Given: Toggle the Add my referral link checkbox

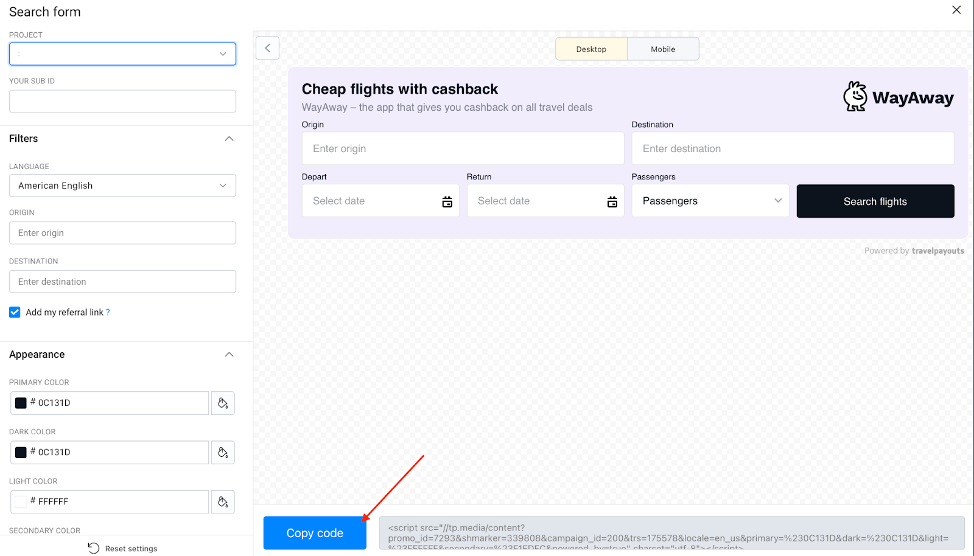Looking at the screenshot, I should (x=15, y=312).
